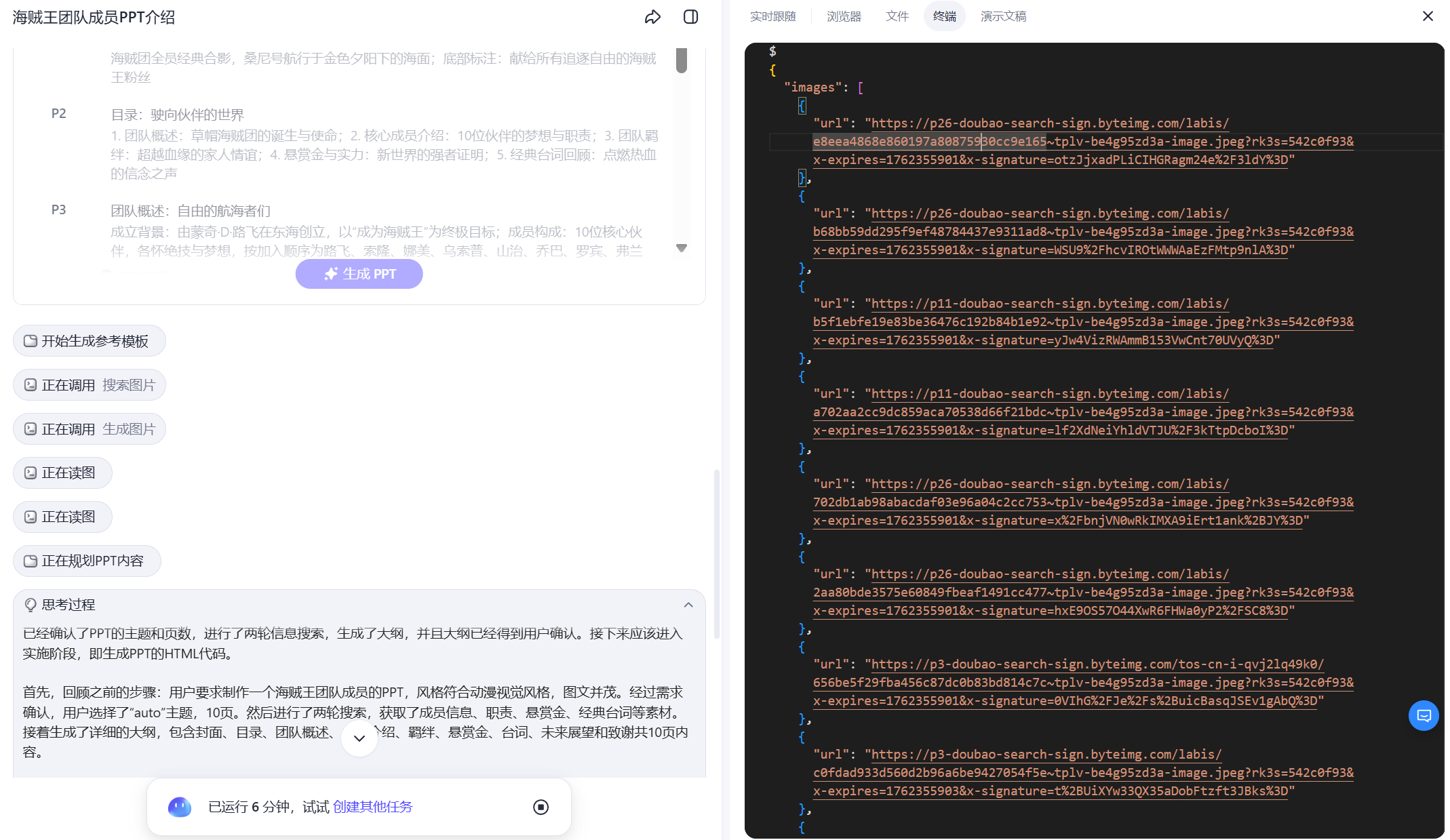
Task: Toggle the side panel layout icon
Action: [x=690, y=17]
